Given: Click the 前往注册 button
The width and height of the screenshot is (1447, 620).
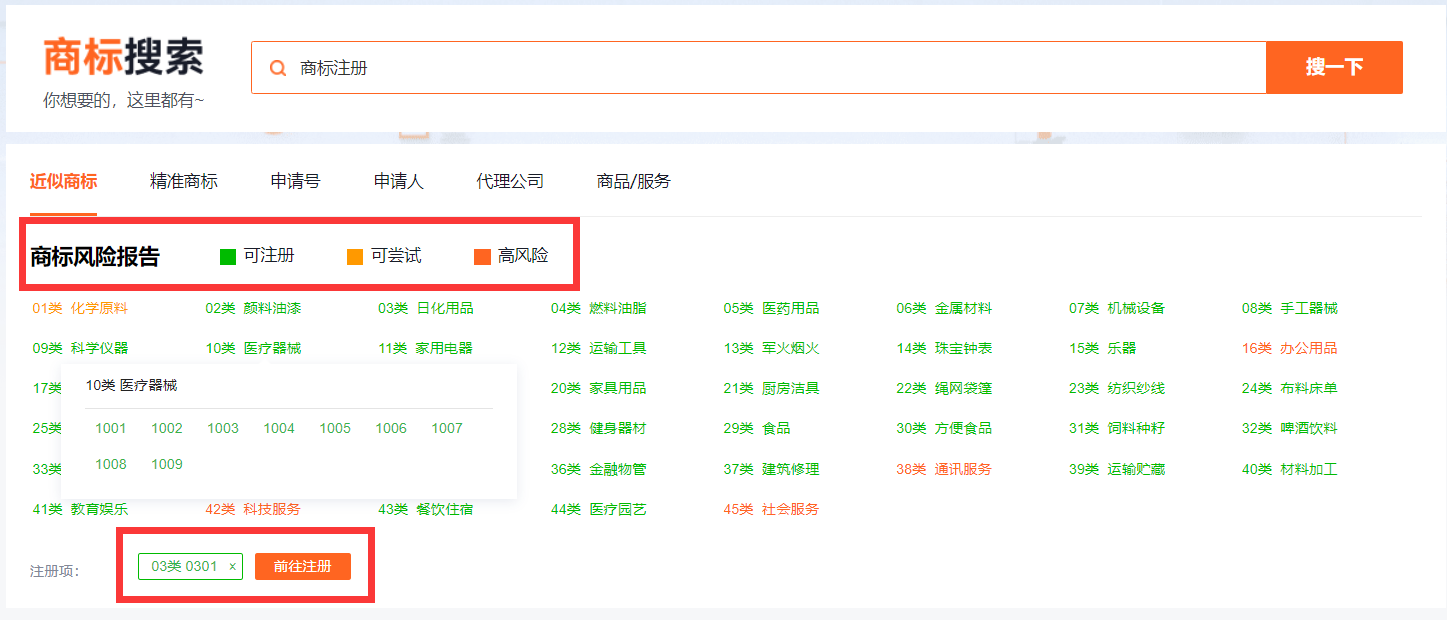Looking at the screenshot, I should [303, 566].
